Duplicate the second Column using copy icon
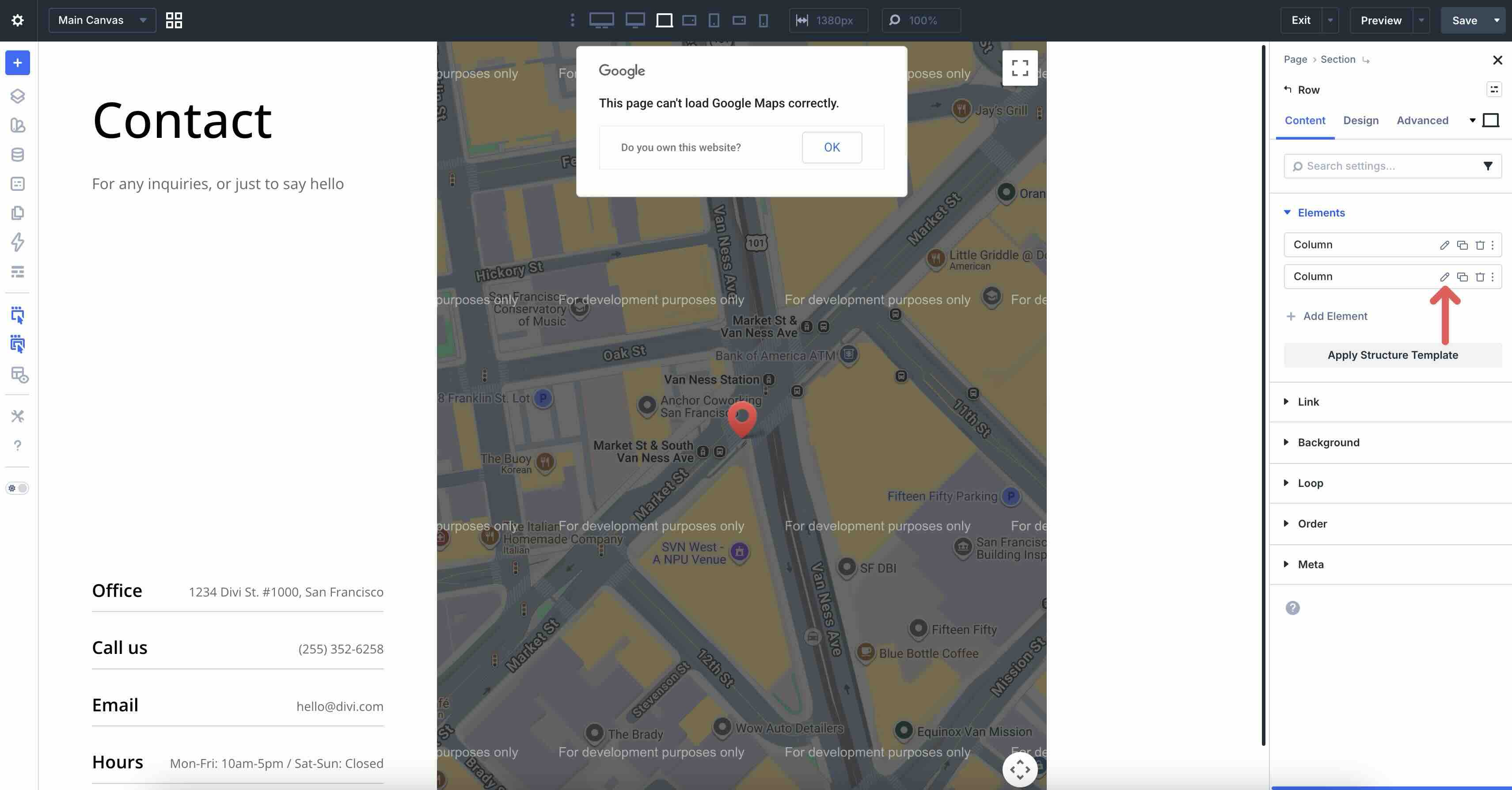 pos(1462,277)
